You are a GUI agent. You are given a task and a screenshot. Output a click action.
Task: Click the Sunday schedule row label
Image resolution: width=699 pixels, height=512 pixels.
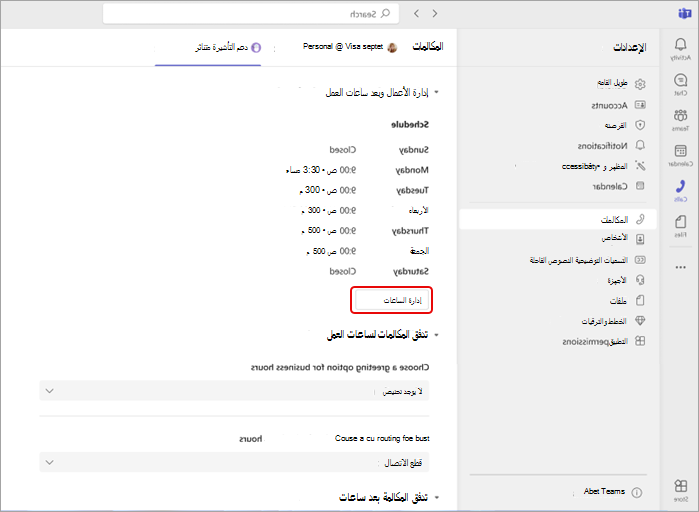(413, 150)
